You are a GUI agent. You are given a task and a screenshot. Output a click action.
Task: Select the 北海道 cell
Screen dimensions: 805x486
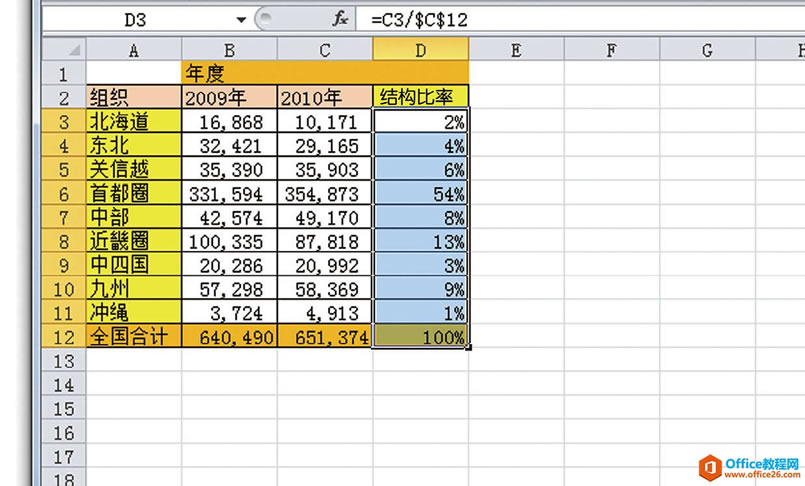click(x=133, y=121)
